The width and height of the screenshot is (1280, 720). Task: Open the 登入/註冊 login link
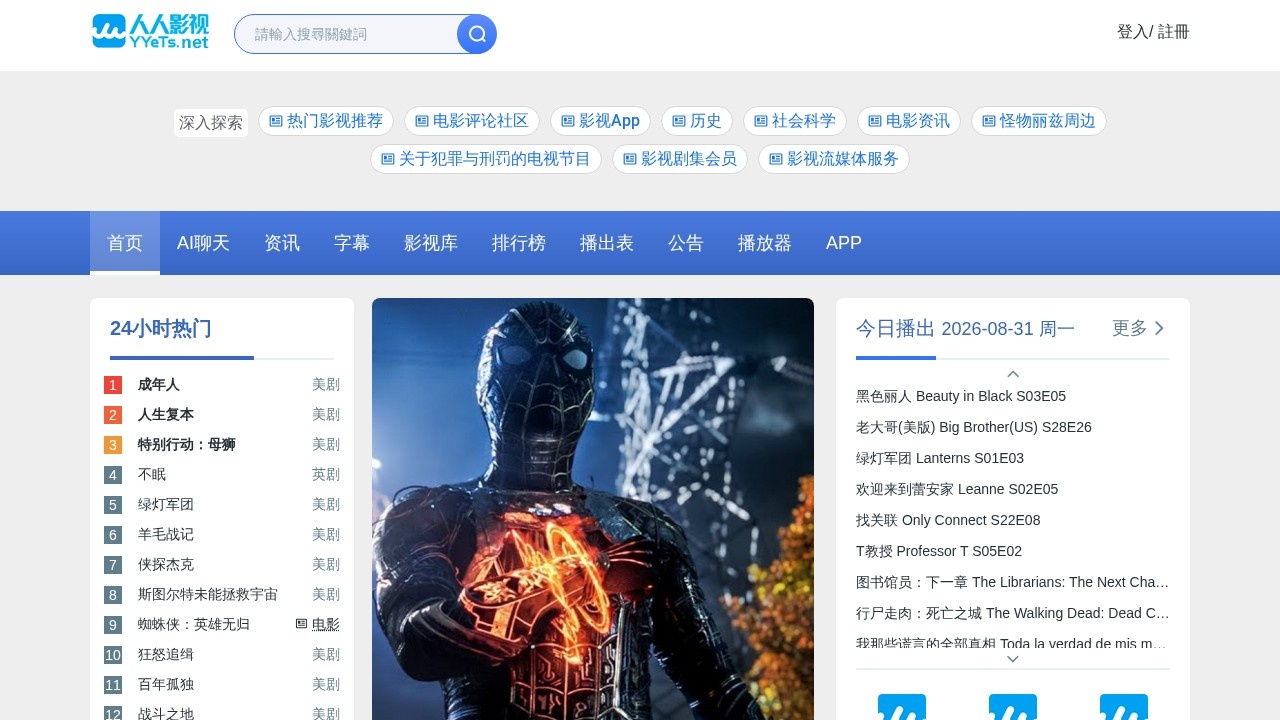coord(1153,32)
